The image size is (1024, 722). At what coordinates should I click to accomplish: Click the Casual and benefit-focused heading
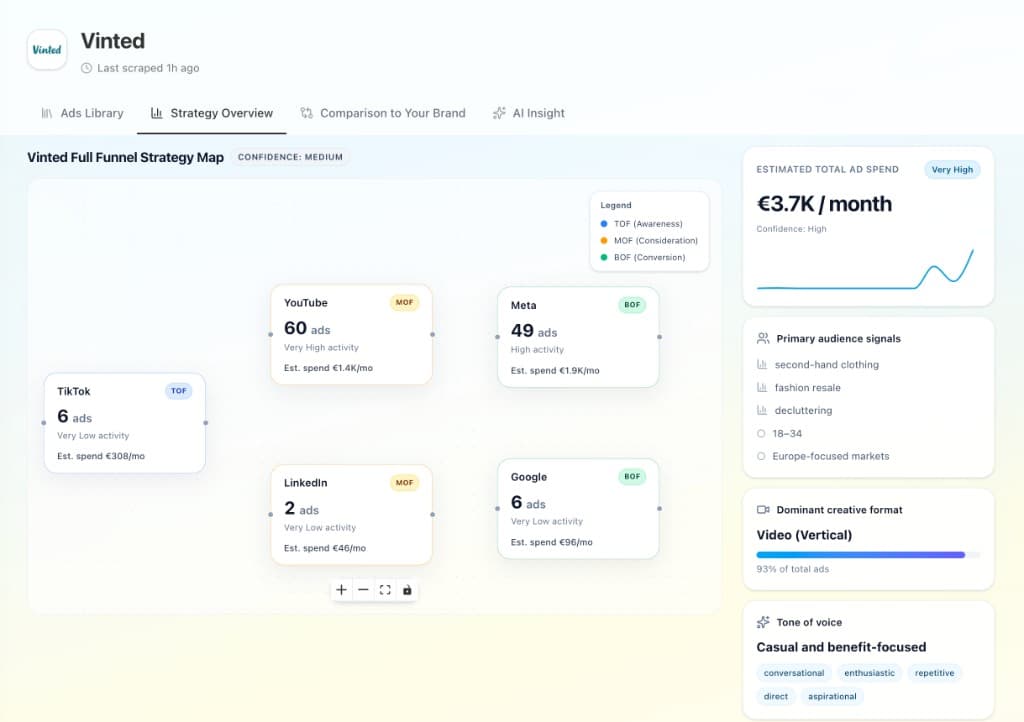click(841, 647)
